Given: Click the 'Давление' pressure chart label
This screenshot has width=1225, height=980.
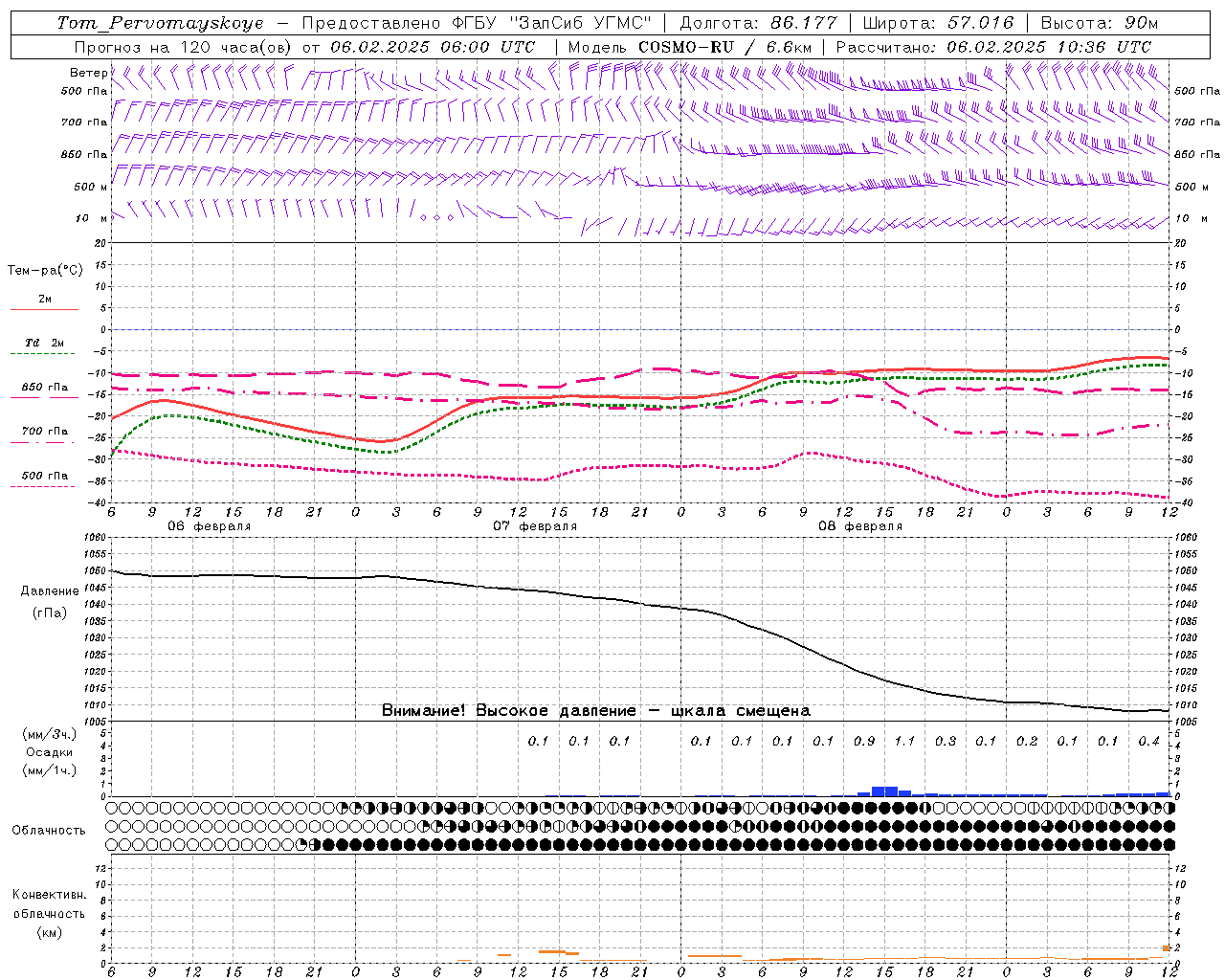Looking at the screenshot, I should click(50, 590).
